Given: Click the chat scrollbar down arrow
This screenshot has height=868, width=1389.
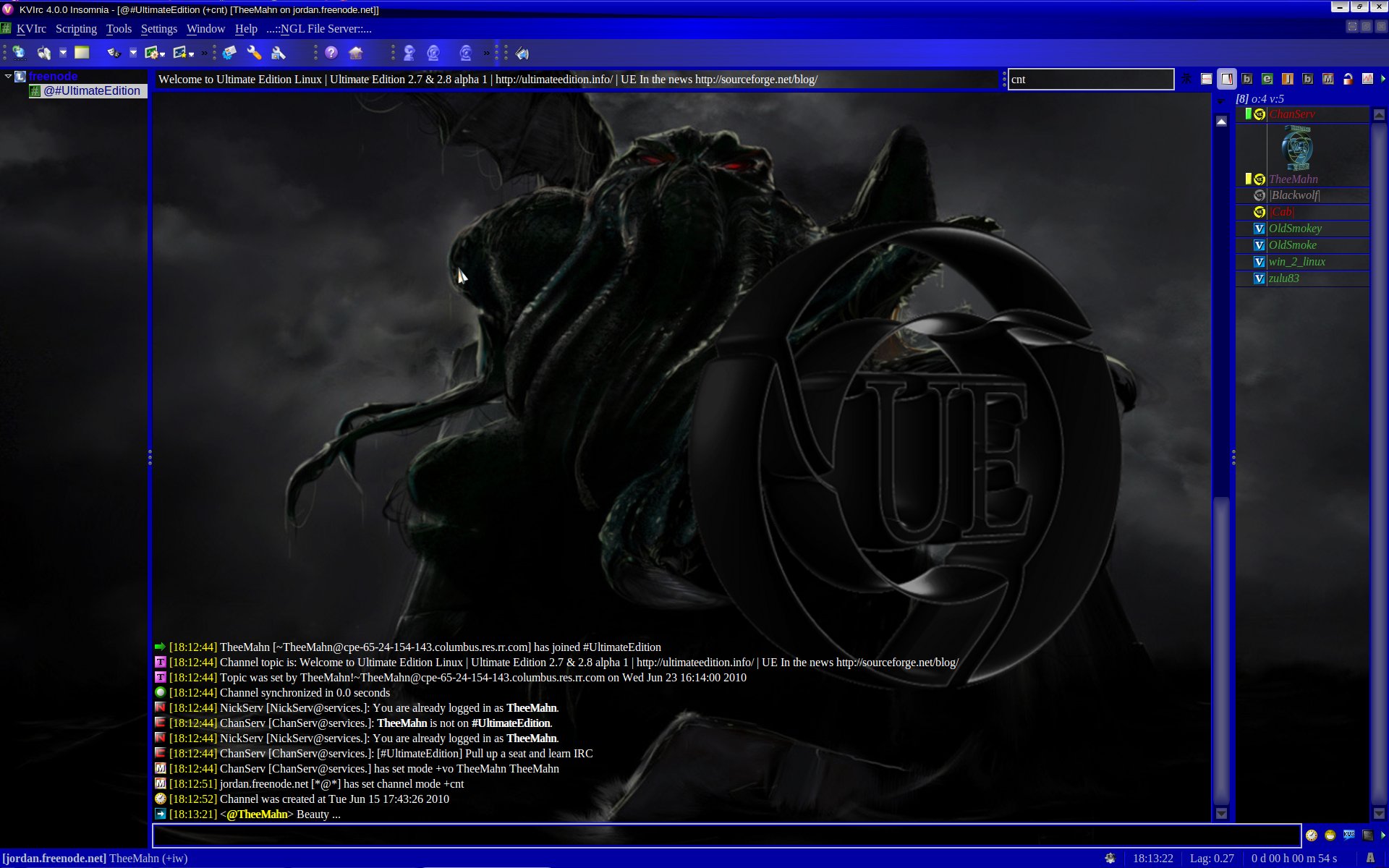Looking at the screenshot, I should 1221,814.
